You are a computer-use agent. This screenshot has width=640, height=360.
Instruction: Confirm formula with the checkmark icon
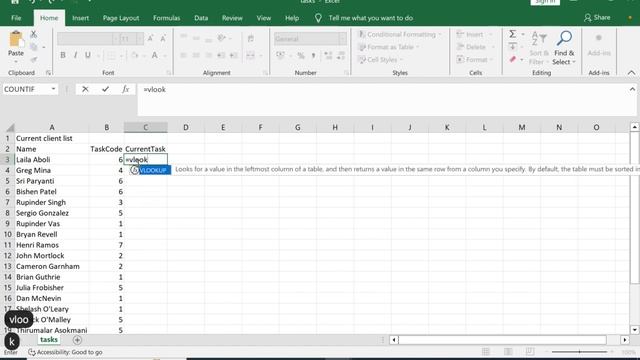105,89
